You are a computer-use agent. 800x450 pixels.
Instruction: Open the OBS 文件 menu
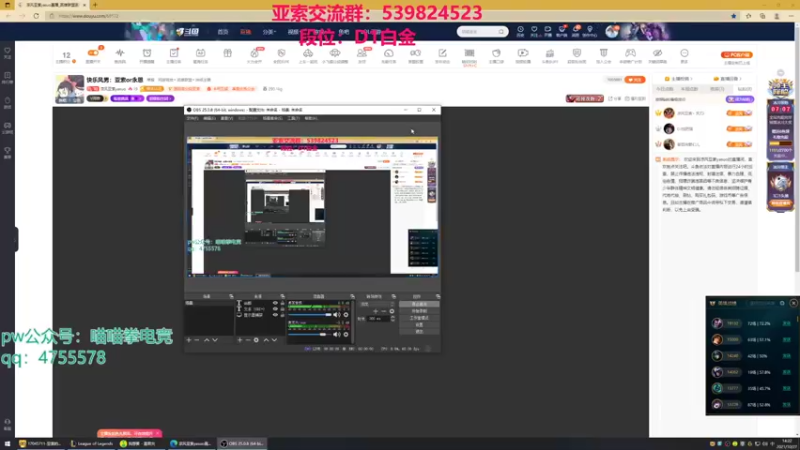[192, 118]
